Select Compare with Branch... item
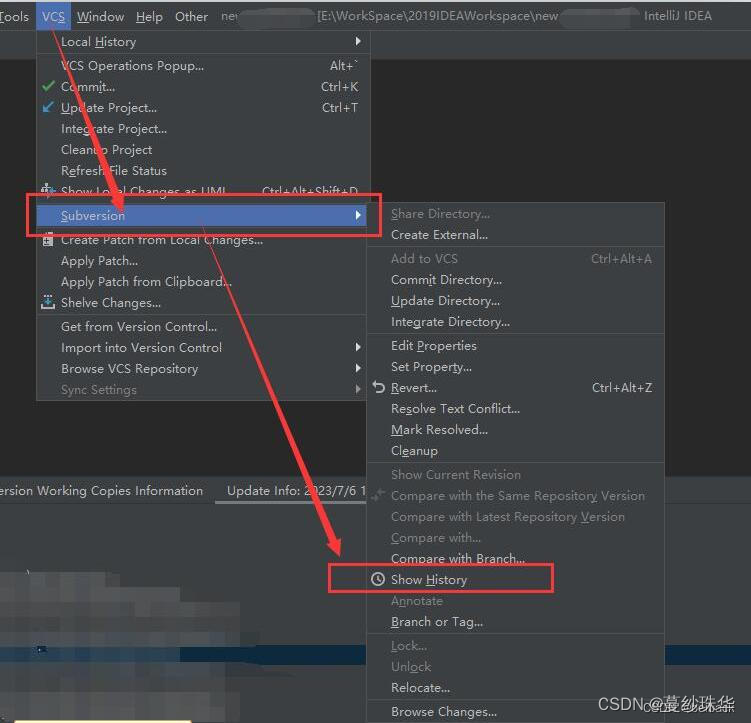Image resolution: width=751 pixels, height=723 pixels. click(x=515, y=558)
